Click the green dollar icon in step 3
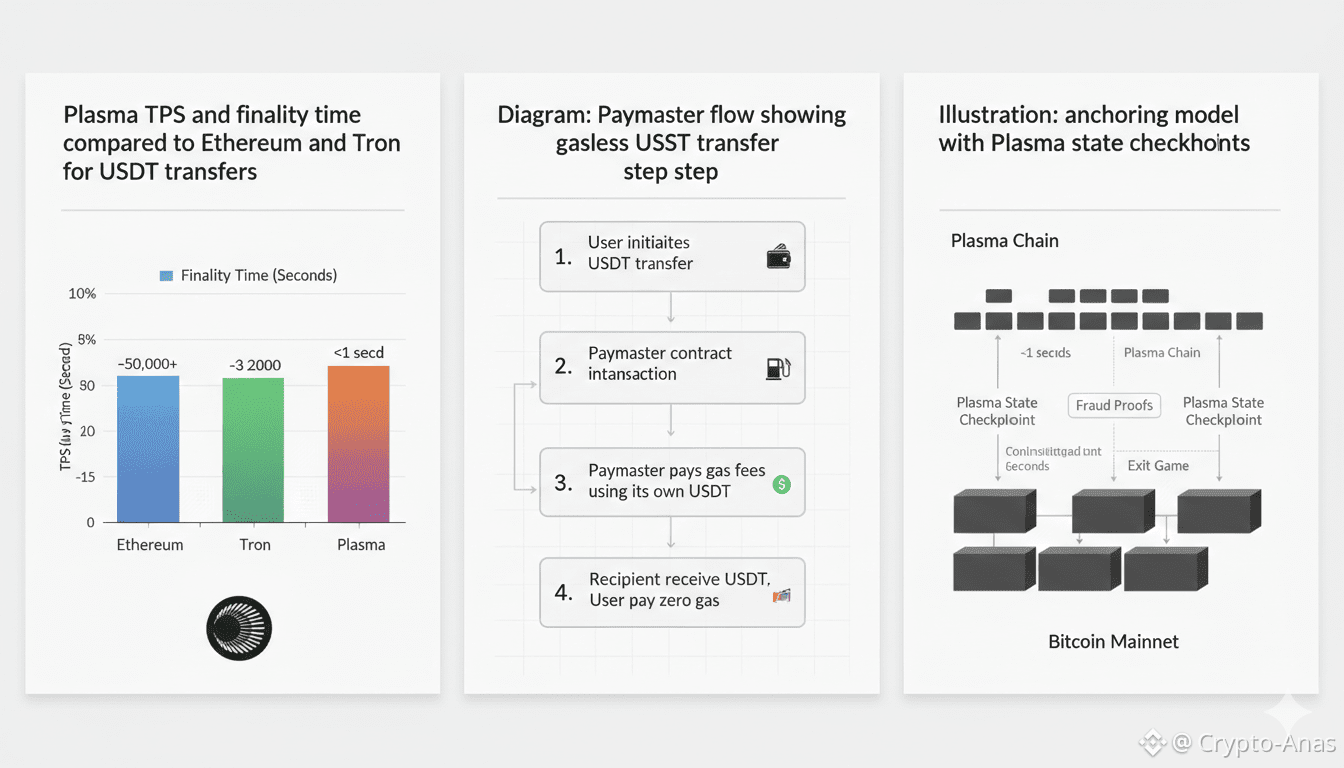1344x768 pixels. click(x=782, y=484)
